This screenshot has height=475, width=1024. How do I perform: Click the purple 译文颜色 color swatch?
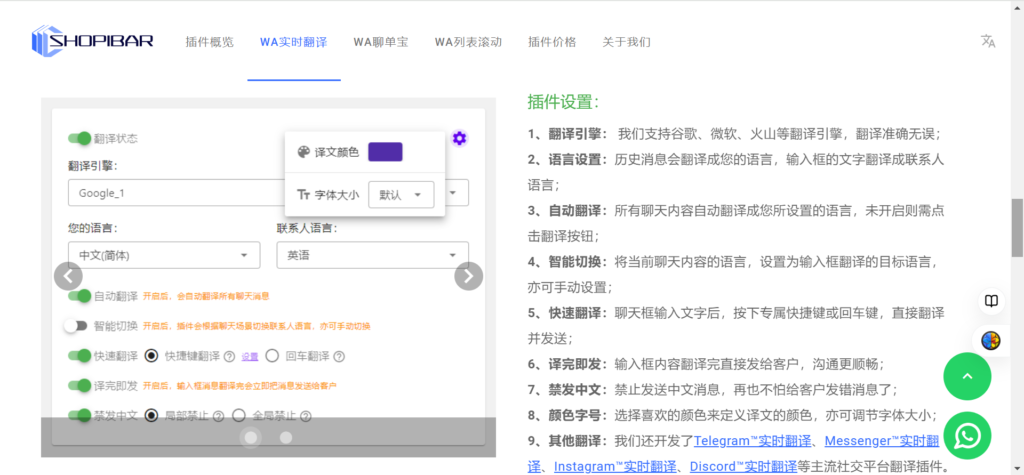tap(385, 152)
